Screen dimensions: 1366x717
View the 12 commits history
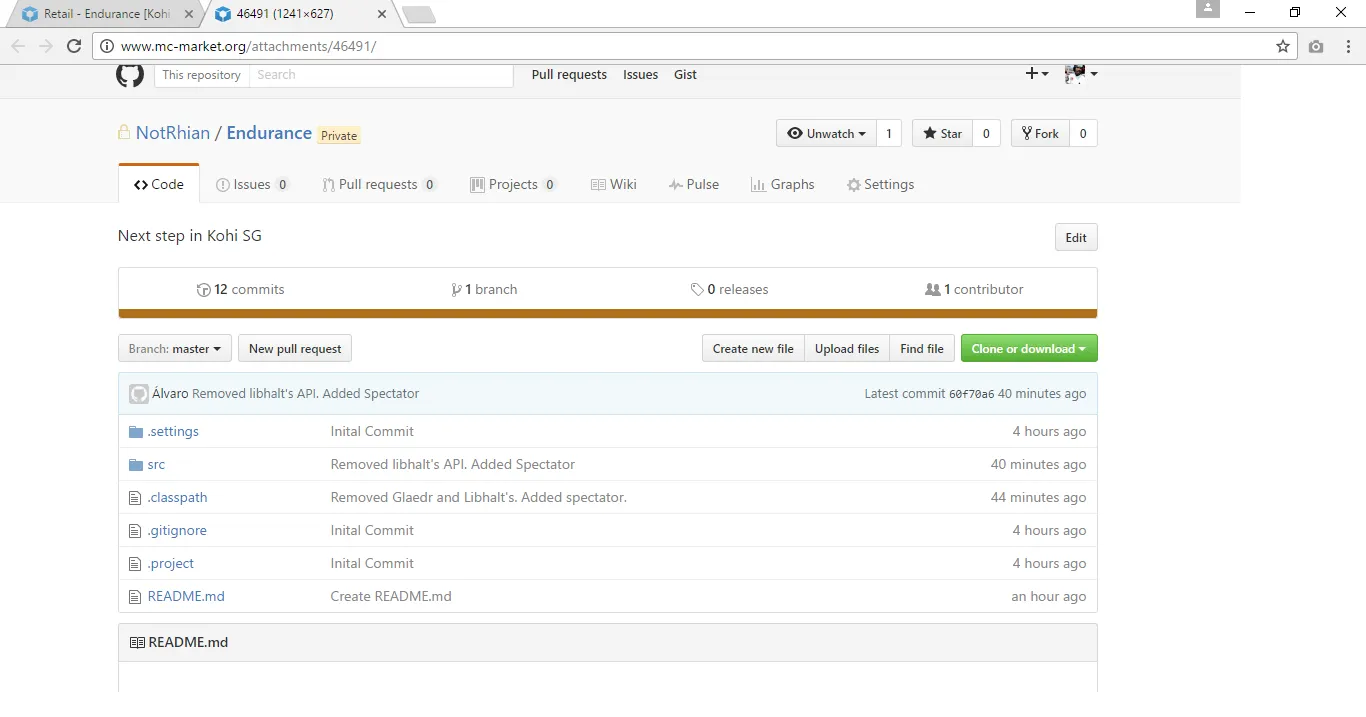pos(241,289)
